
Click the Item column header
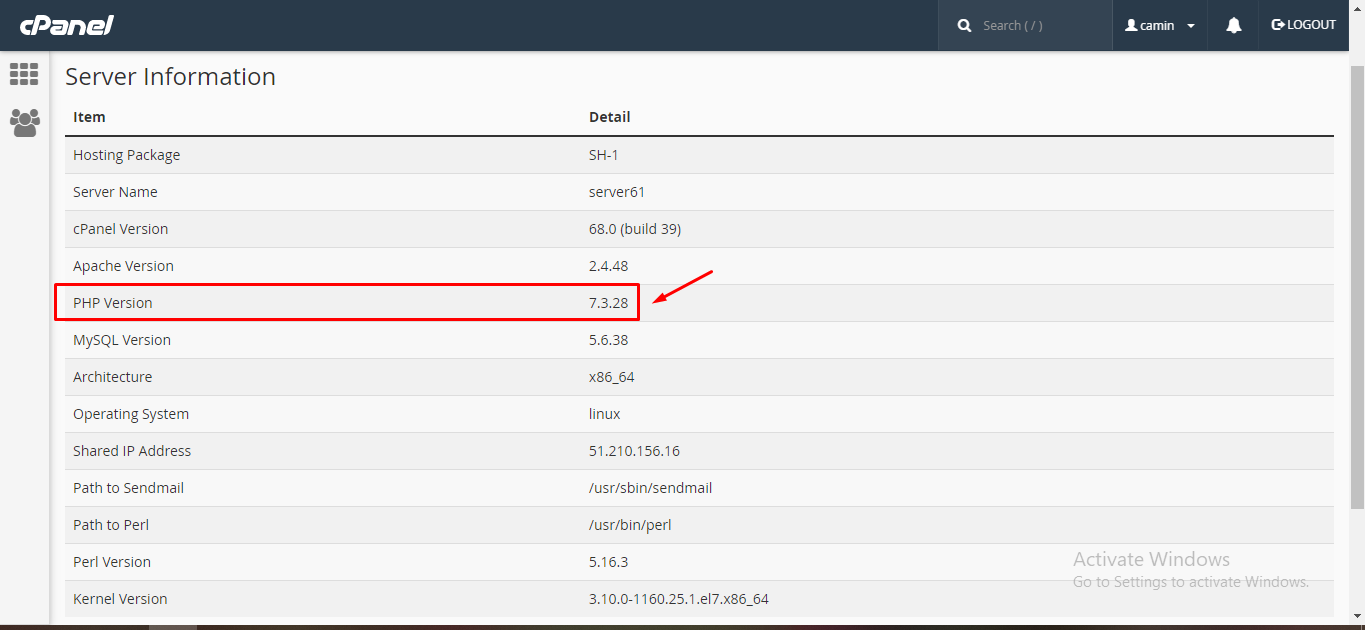[x=89, y=117]
